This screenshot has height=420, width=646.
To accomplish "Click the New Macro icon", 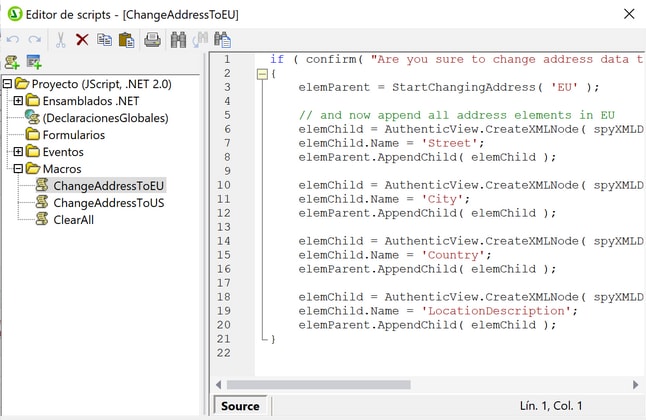I will (12, 62).
